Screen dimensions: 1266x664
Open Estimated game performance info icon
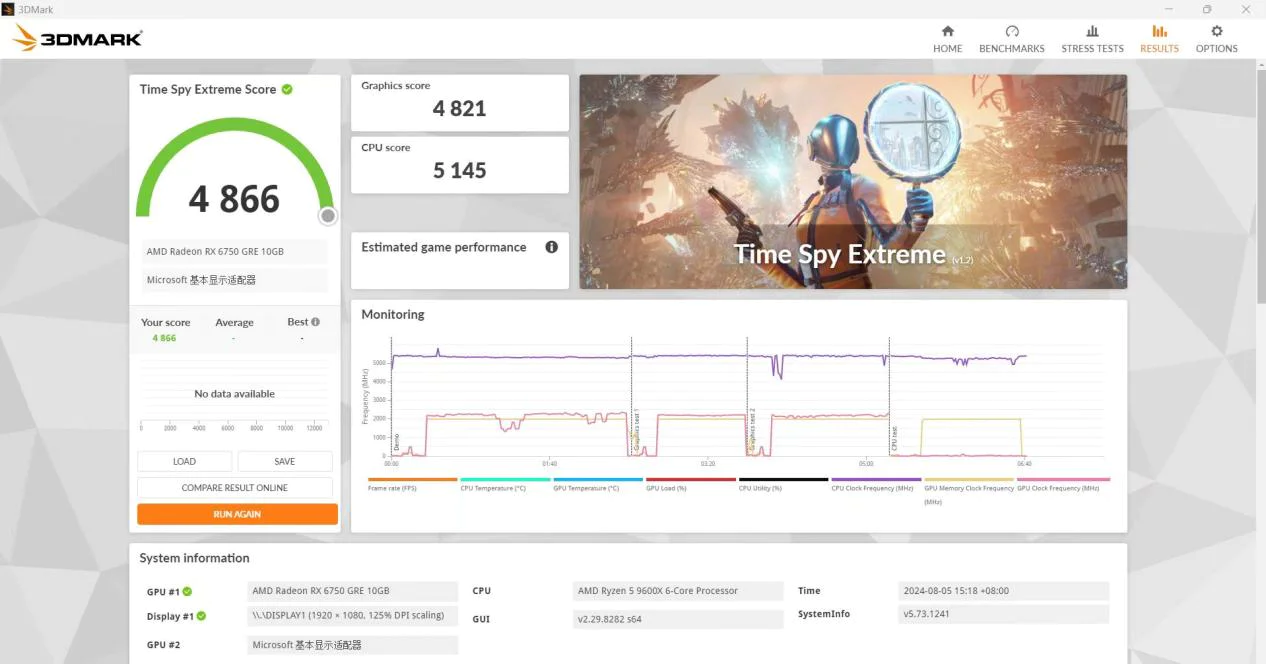[x=551, y=247]
